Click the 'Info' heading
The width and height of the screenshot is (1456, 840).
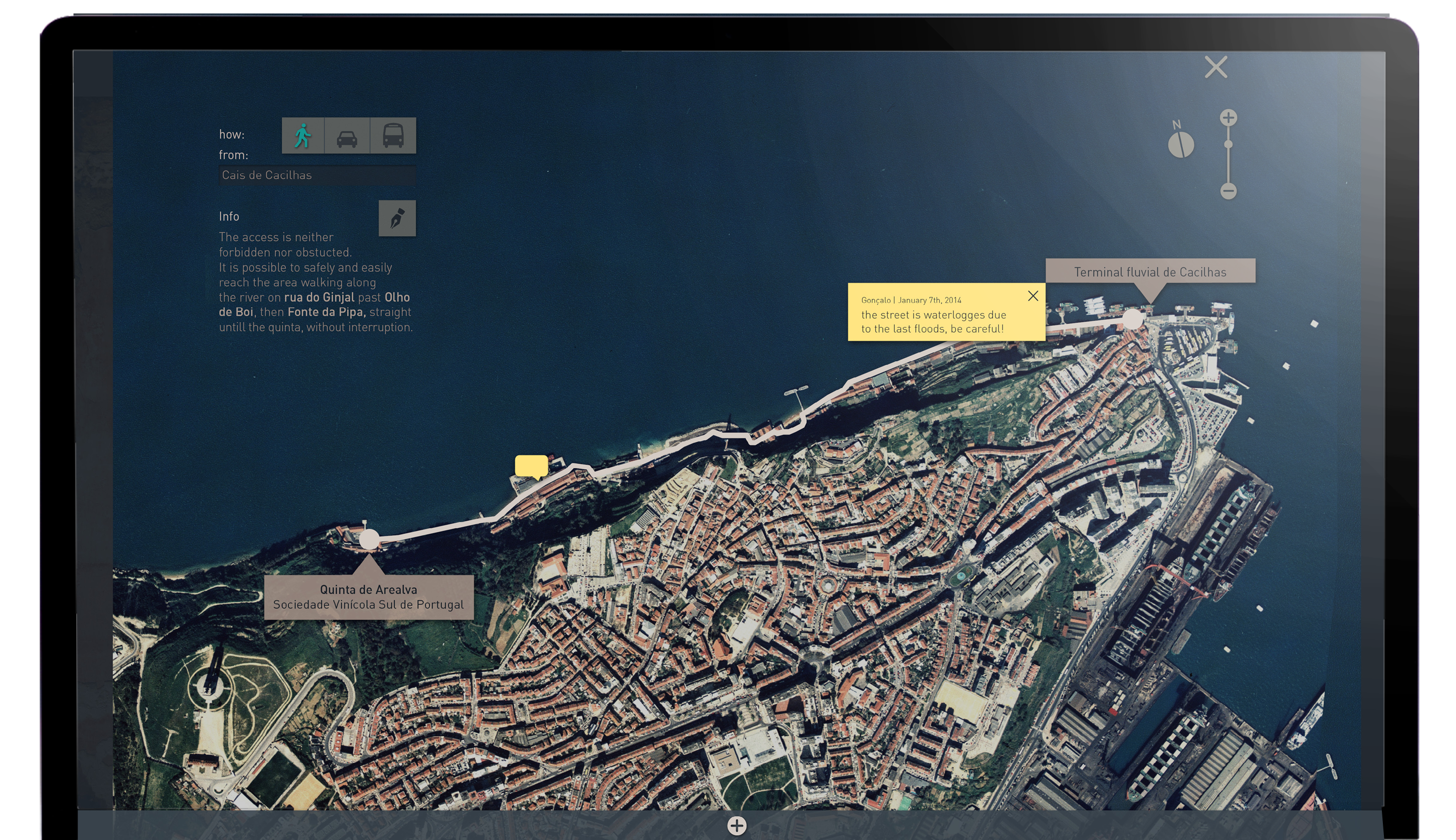tap(229, 216)
